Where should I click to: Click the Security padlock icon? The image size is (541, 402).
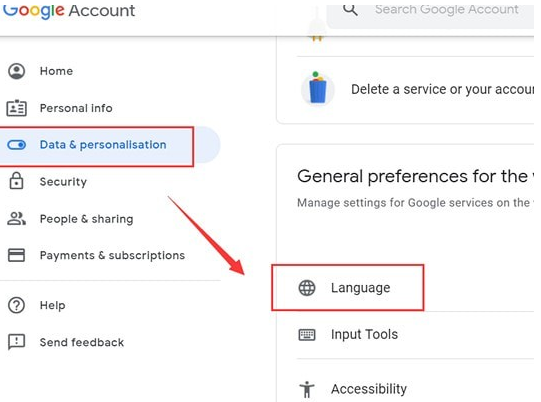click(16, 181)
